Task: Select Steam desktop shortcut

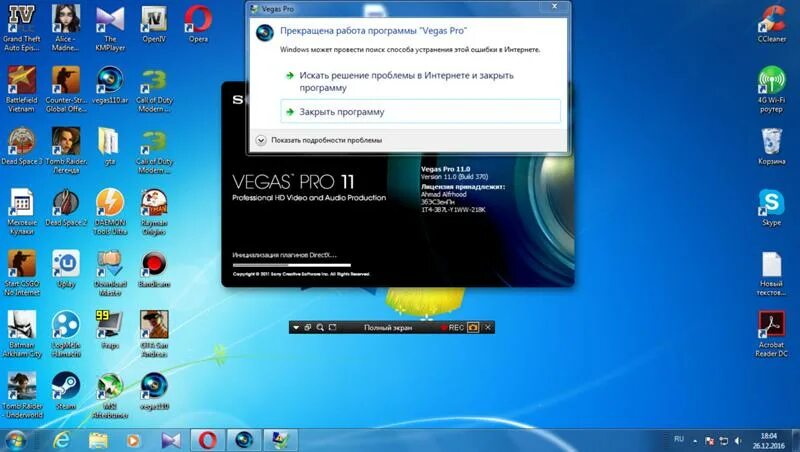Action: pyautogui.click(x=66, y=391)
